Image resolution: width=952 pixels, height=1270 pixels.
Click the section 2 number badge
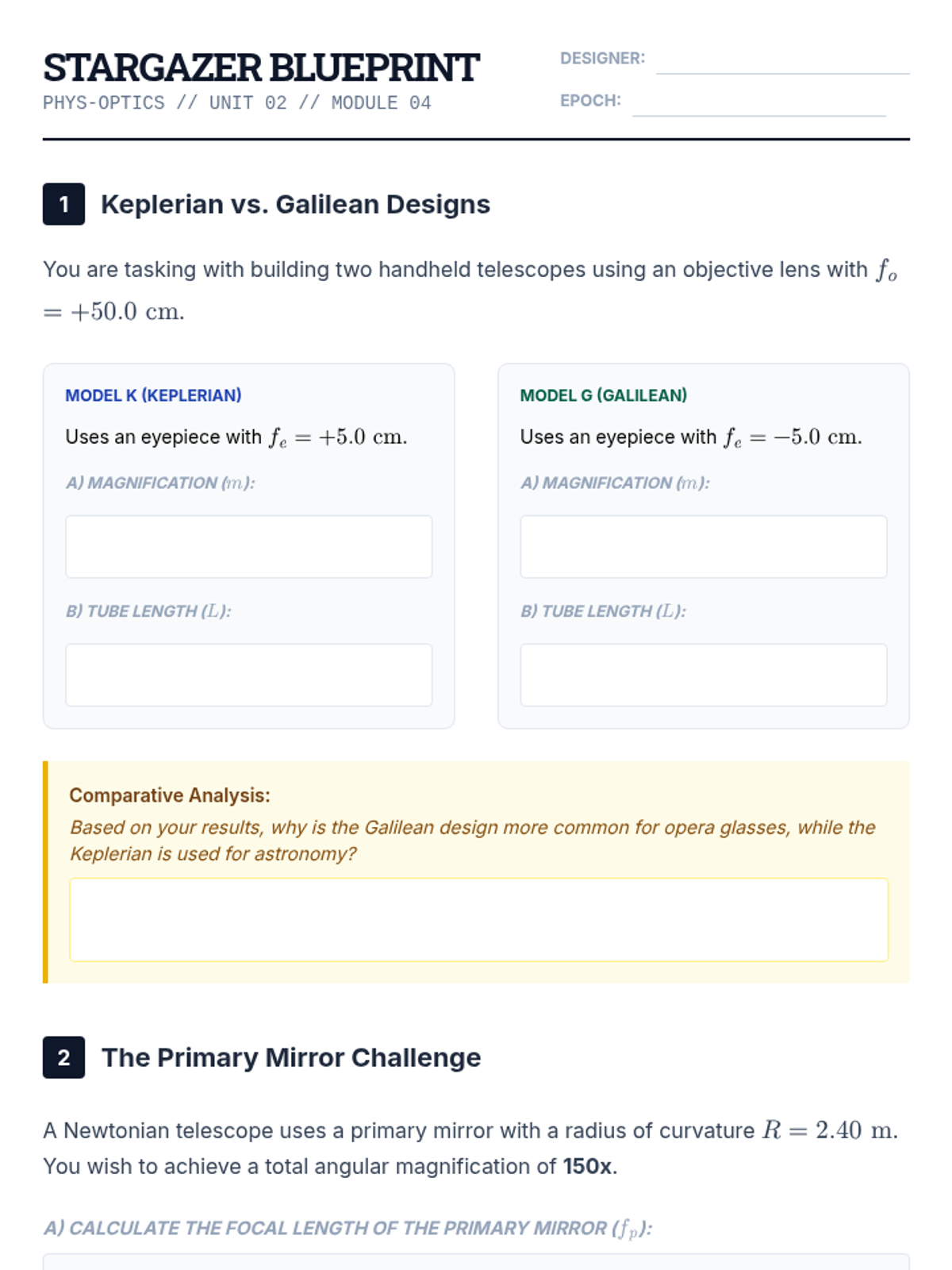tap(64, 1057)
